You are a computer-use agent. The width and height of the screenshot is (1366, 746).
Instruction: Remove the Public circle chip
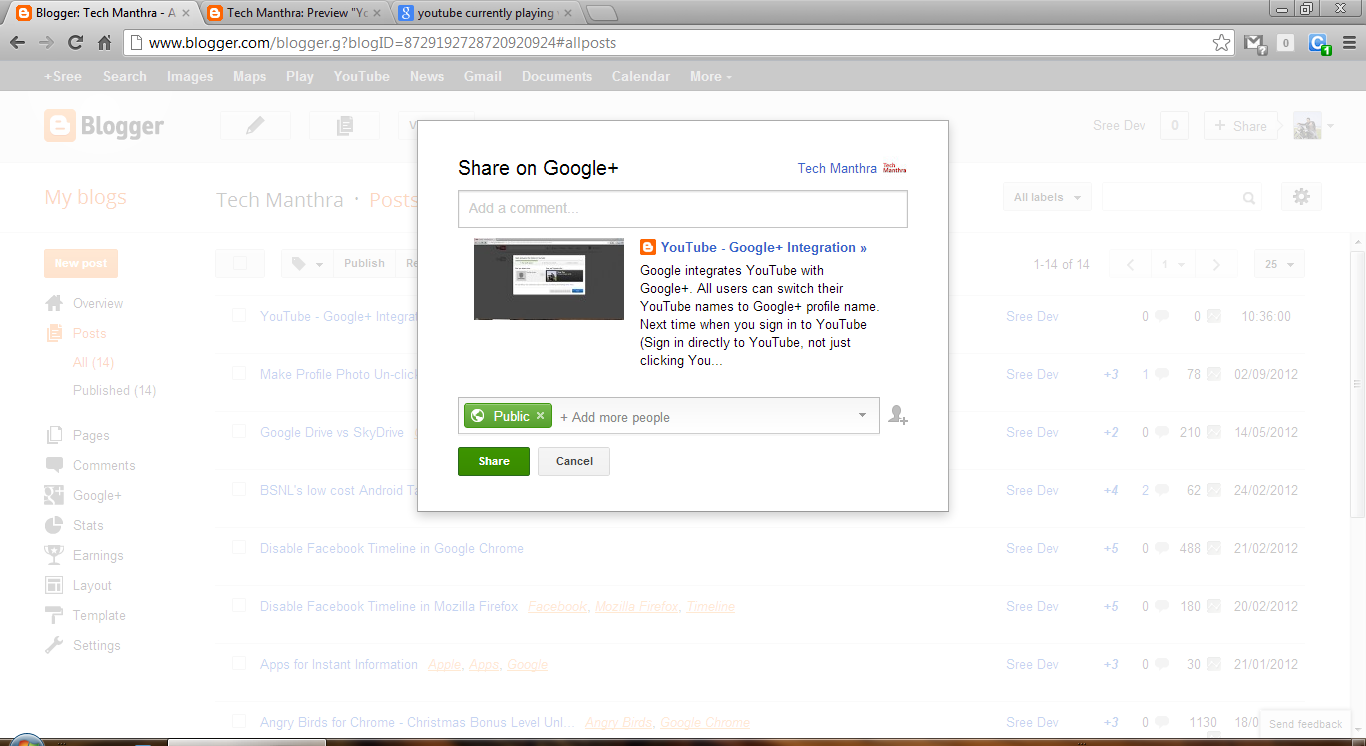(541, 416)
